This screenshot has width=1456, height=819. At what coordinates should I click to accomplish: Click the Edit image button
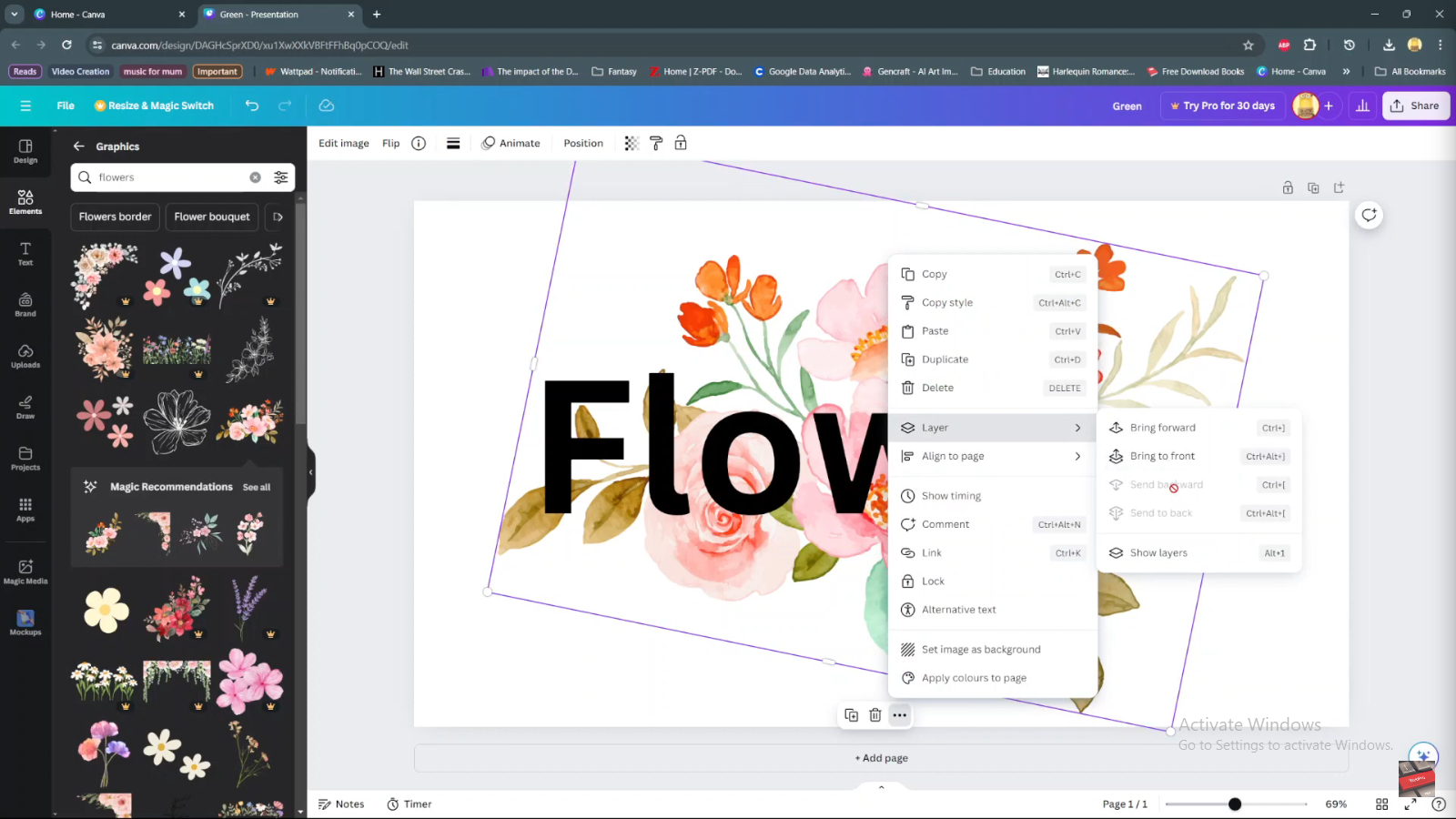pos(344,143)
